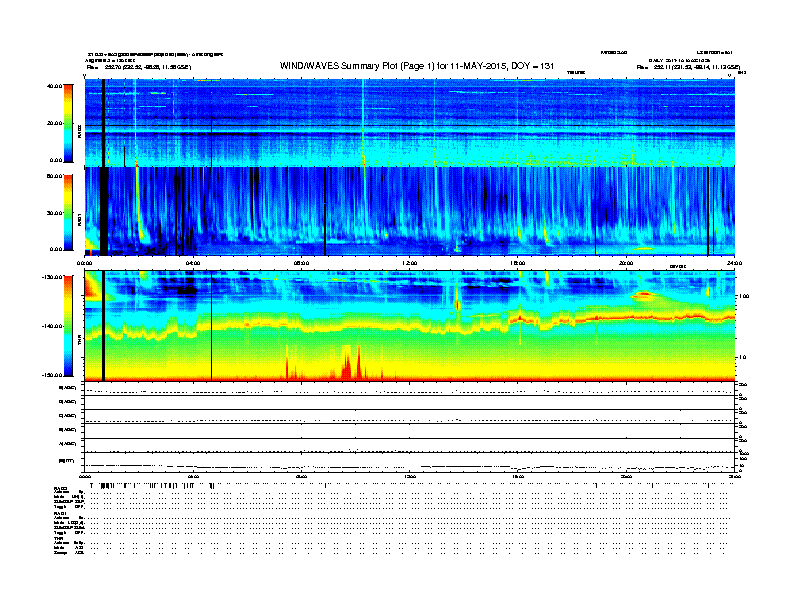The image size is (792, 612).
Task: Click the vertical RAD1 axis label
Action: (79, 220)
